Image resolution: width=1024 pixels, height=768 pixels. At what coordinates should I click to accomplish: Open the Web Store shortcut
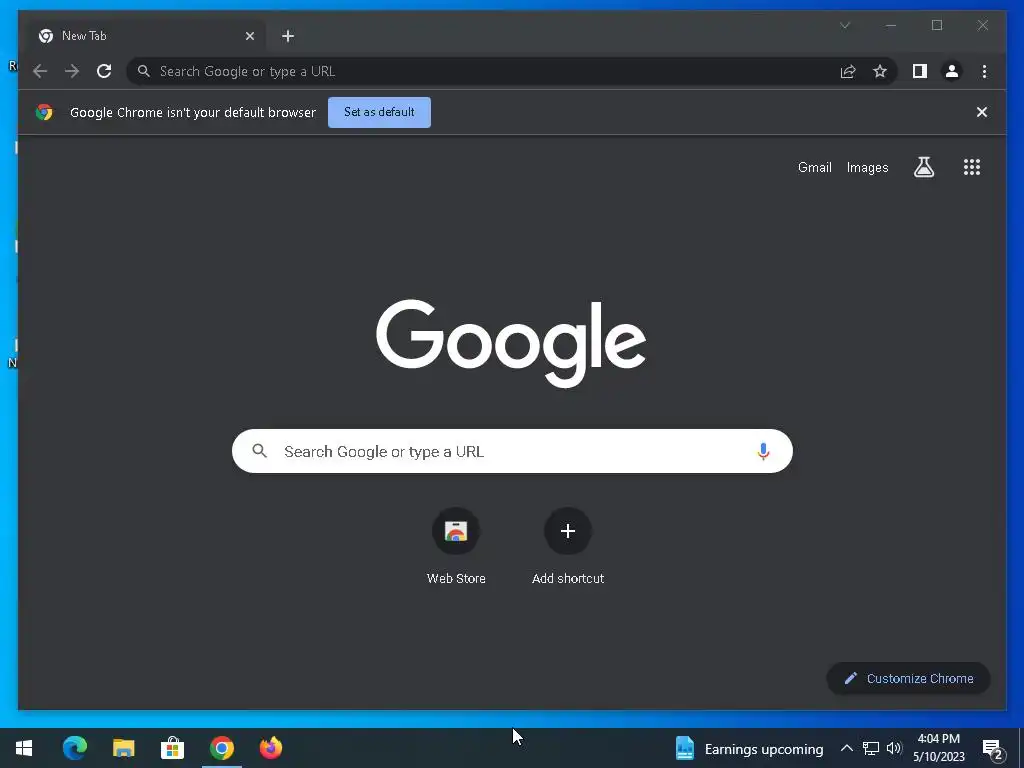(456, 547)
